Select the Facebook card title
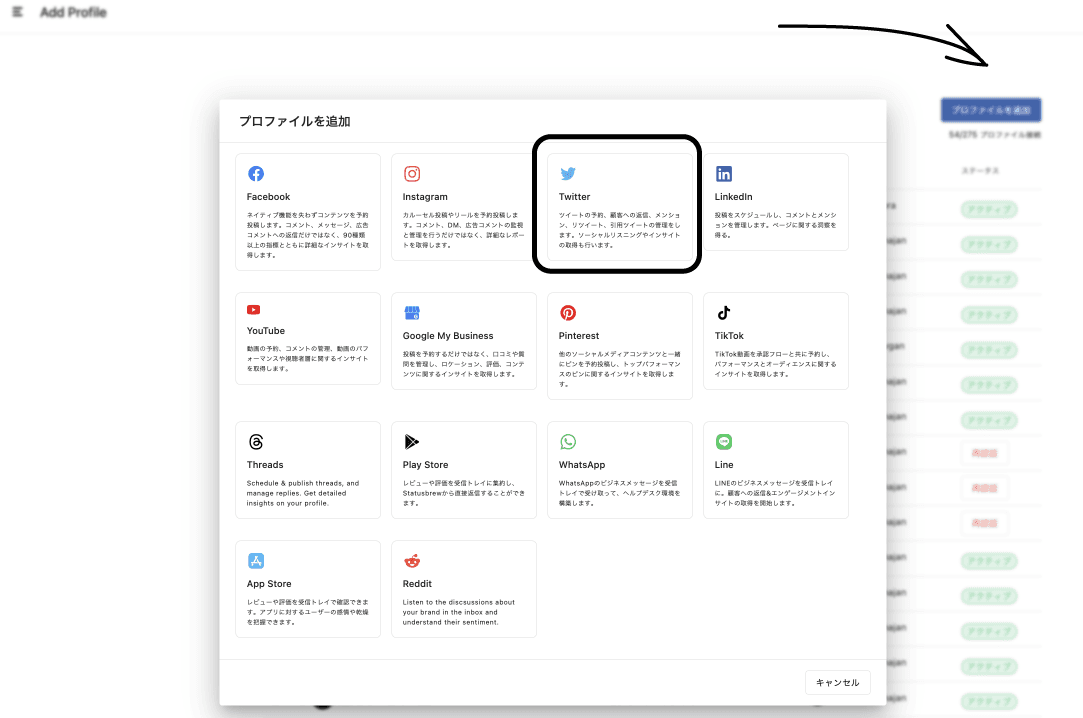This screenshot has width=1083, height=718. coord(268,197)
